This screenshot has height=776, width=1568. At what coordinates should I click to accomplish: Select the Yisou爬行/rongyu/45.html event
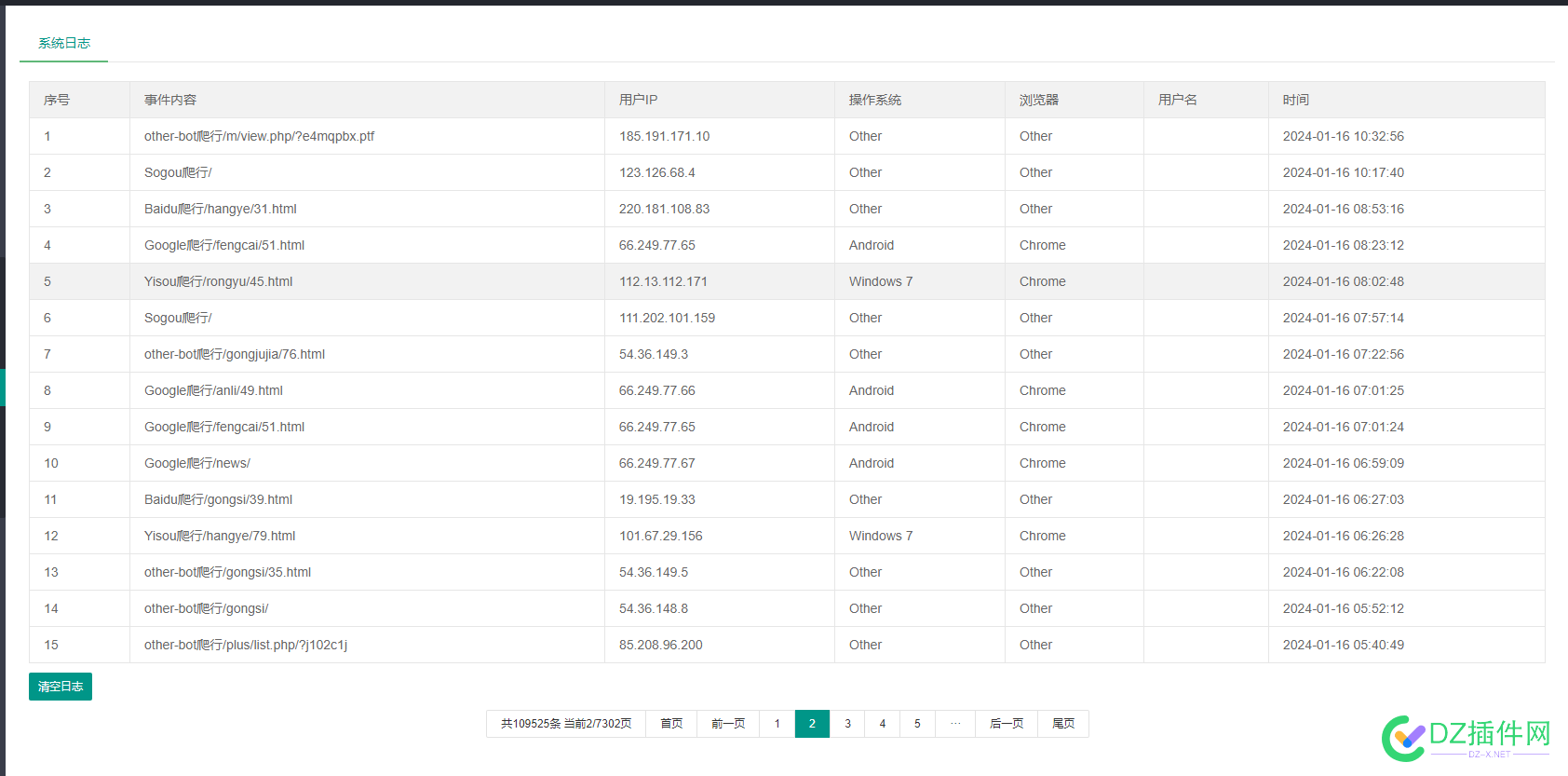coord(218,281)
